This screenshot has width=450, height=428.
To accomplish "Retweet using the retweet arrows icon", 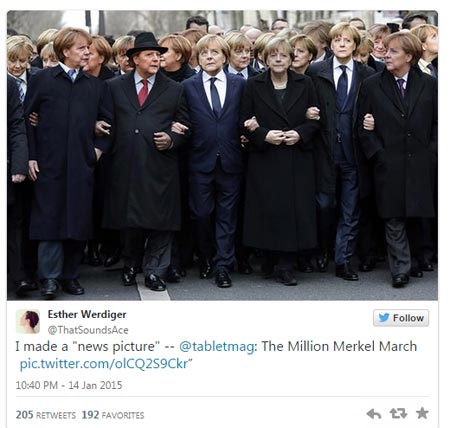I will pyautogui.click(x=398, y=414).
